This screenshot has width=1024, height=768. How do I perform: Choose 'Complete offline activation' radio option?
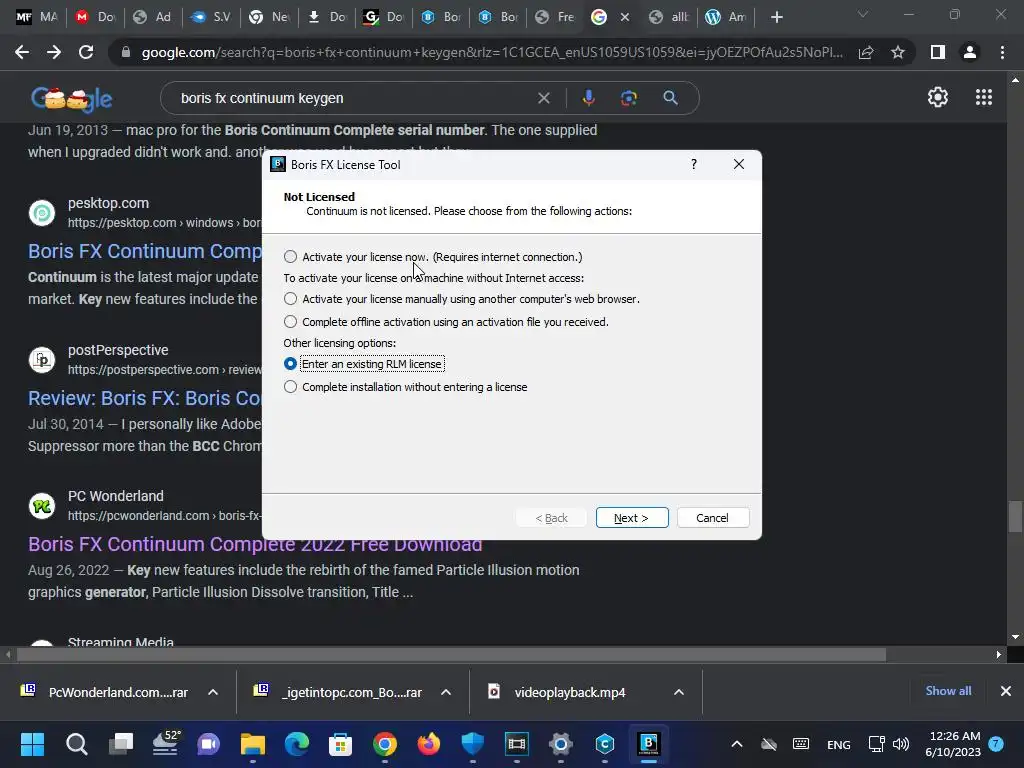[x=291, y=322]
